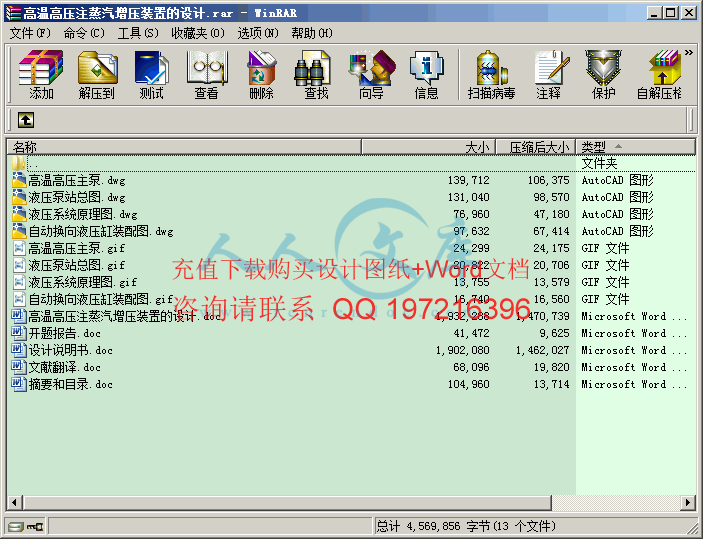Image resolution: width=703 pixels, height=539 pixels.
Task: Click the 扫描病毒 (Virus scan) icon
Action: [491, 74]
